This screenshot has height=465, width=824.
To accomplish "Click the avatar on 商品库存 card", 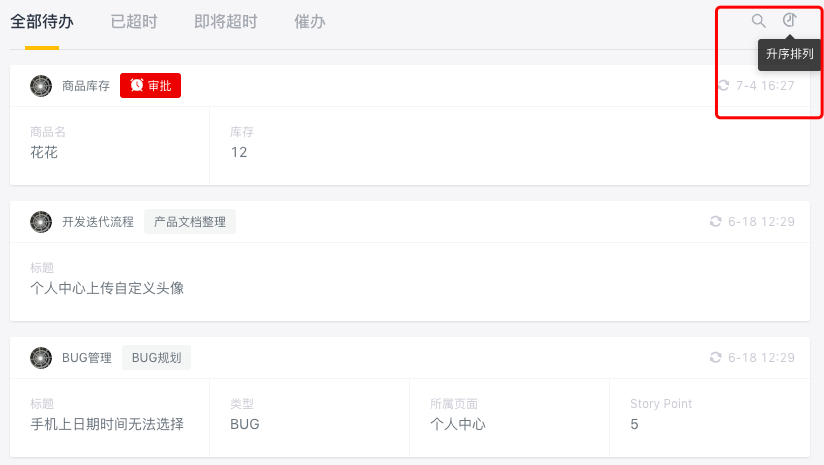I will point(41,86).
